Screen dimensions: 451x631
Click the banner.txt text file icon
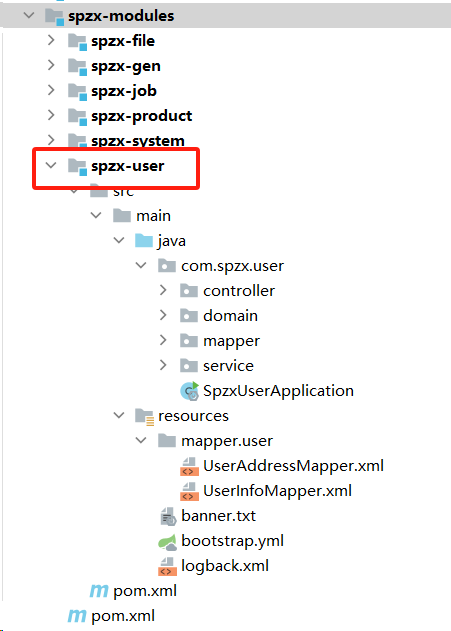click(x=168, y=516)
